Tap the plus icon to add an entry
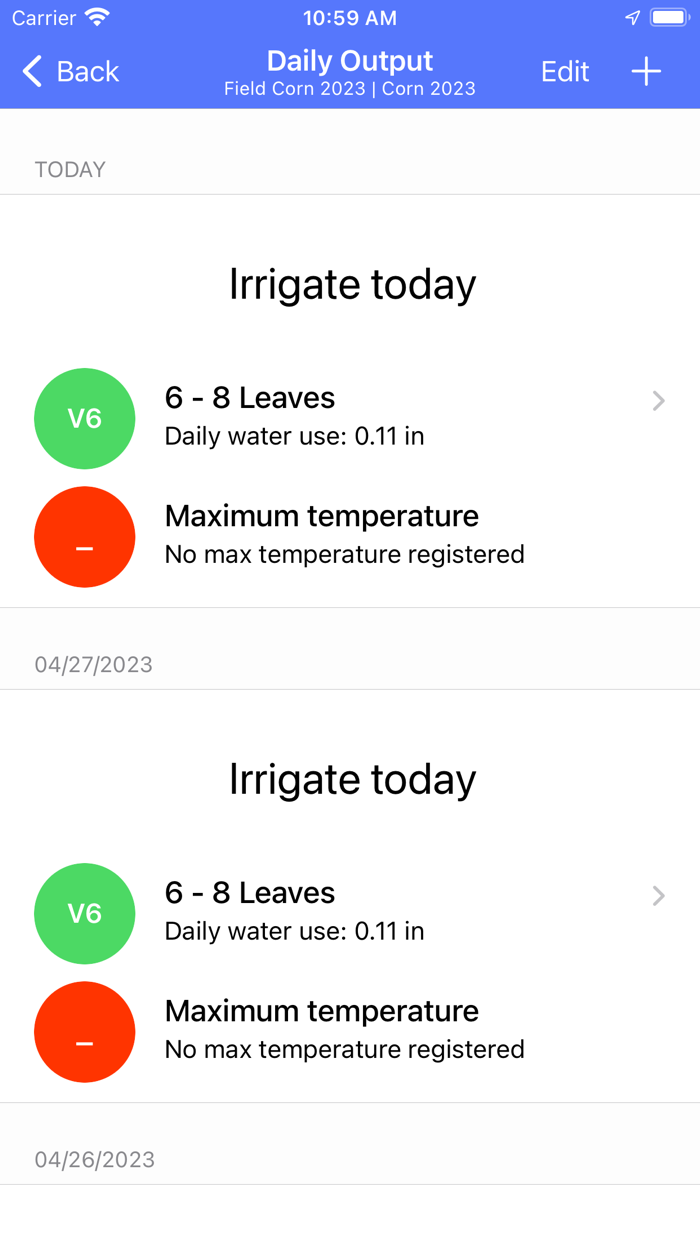Viewport: 700px width, 1244px height. (x=646, y=71)
